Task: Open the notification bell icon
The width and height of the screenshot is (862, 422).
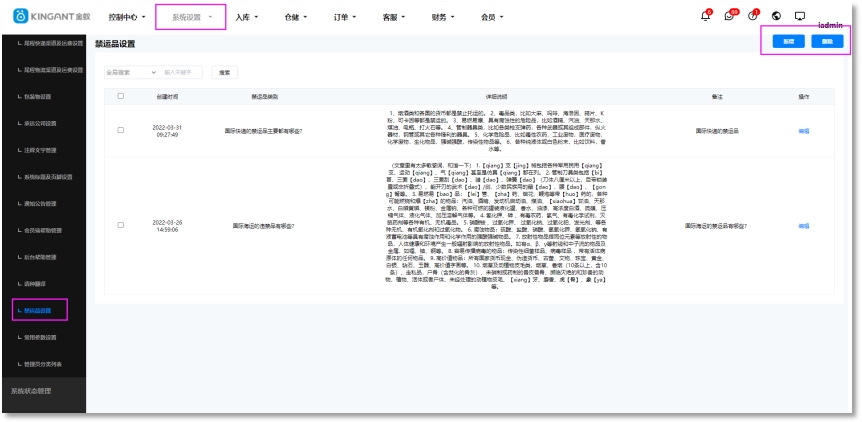Action: [x=705, y=16]
